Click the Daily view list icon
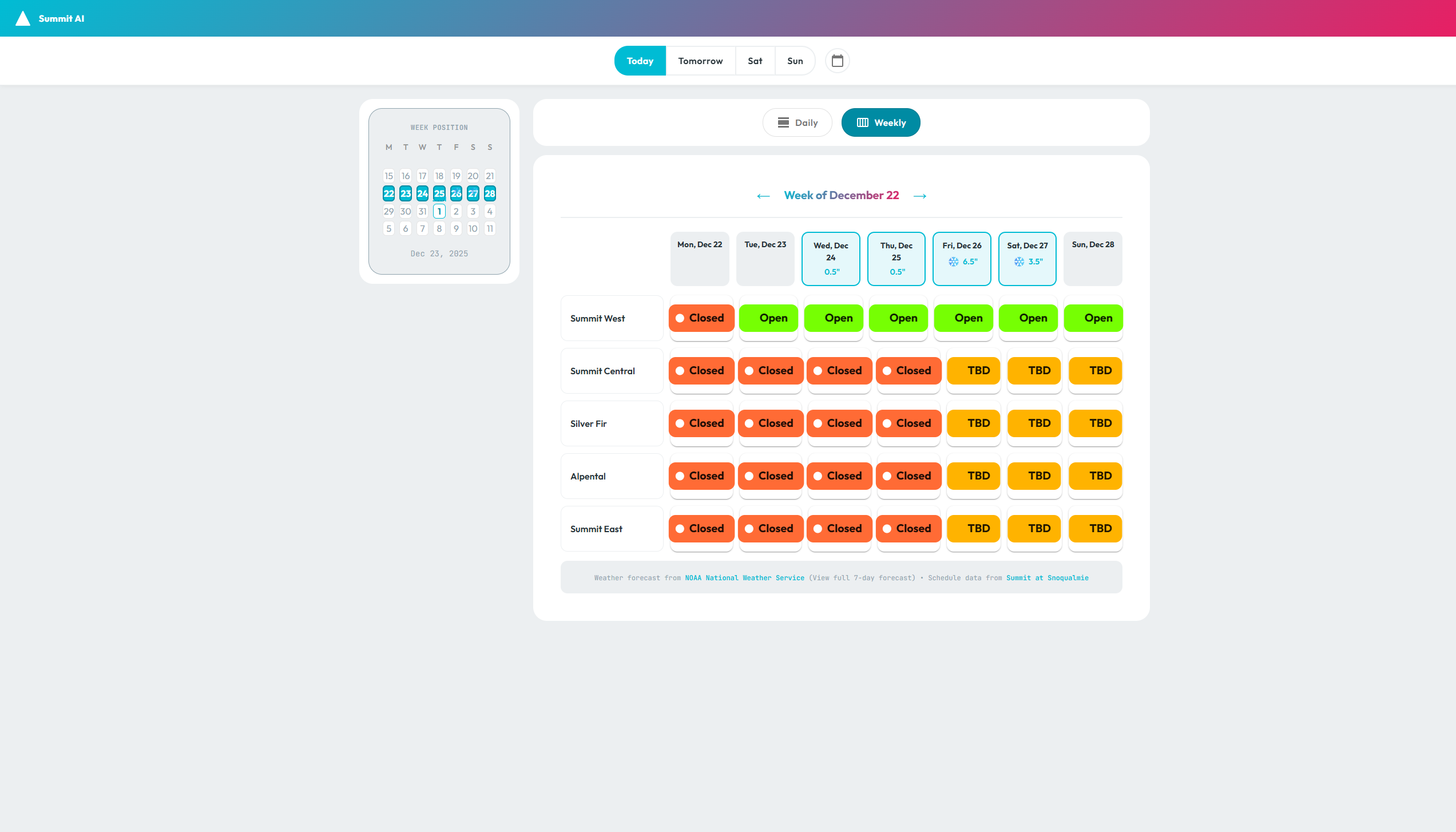Viewport: 1456px width, 832px height. pos(783,122)
